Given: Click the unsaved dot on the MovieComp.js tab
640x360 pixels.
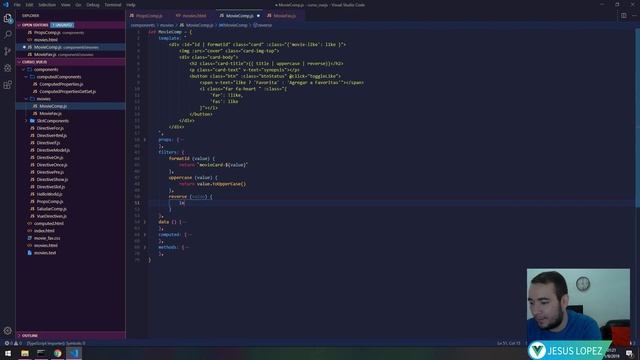Looking at the screenshot, I should pyautogui.click(x=258, y=16).
